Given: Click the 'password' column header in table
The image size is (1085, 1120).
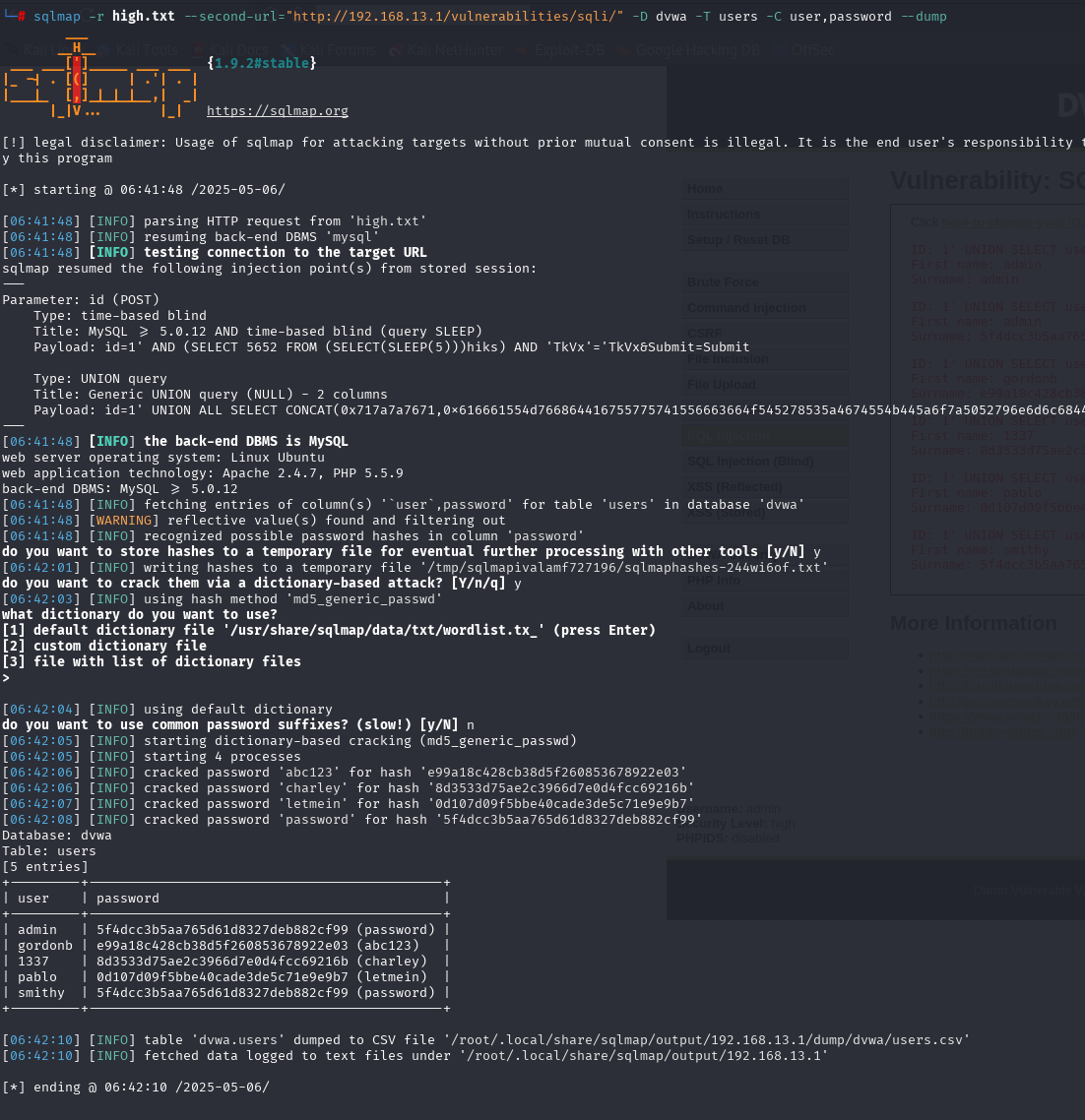Looking at the screenshot, I should pos(128,898).
